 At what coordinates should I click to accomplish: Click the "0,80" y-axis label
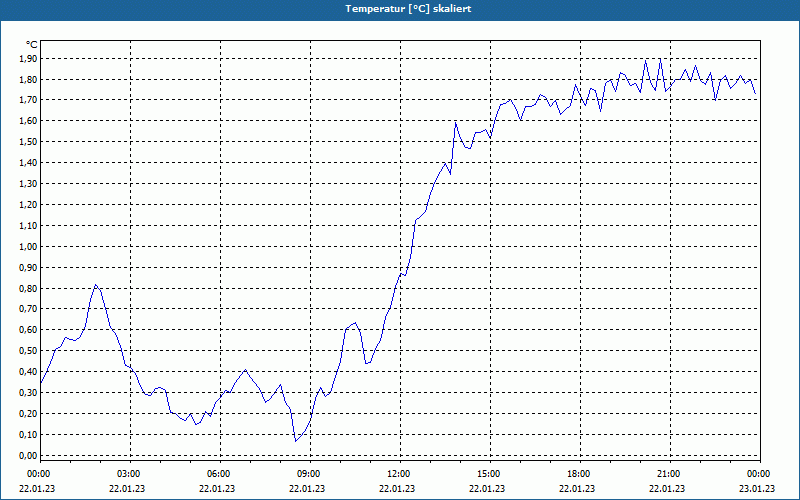[x=30, y=288]
